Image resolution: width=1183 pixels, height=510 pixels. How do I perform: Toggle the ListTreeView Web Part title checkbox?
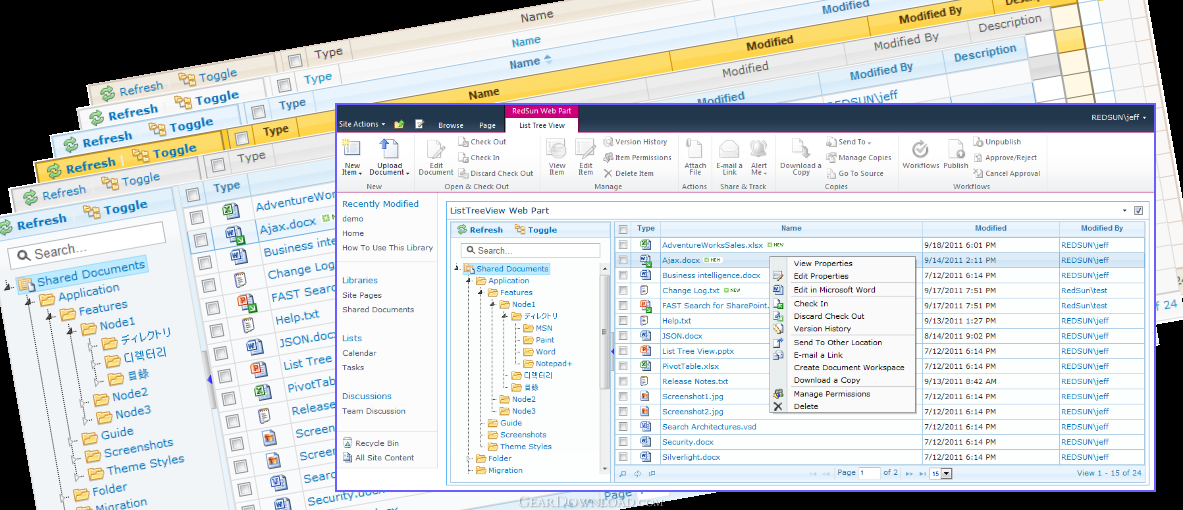pos(1138,210)
